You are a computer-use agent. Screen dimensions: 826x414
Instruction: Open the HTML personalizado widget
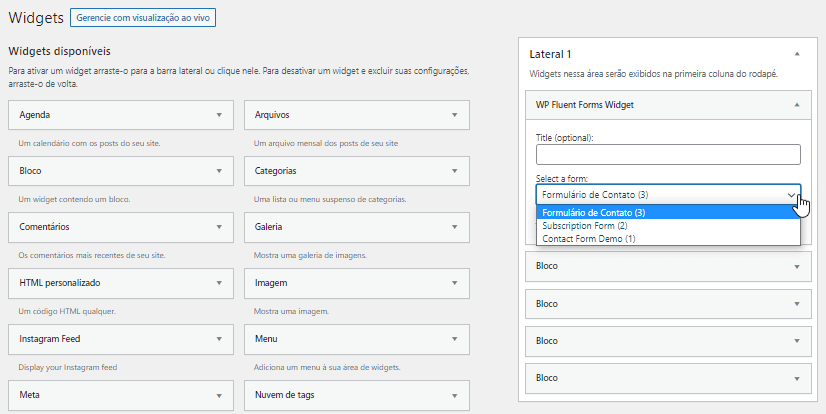[120, 283]
